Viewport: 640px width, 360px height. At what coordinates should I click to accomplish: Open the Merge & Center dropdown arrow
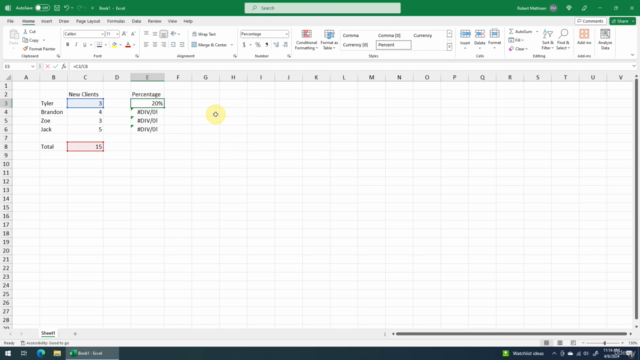point(232,45)
